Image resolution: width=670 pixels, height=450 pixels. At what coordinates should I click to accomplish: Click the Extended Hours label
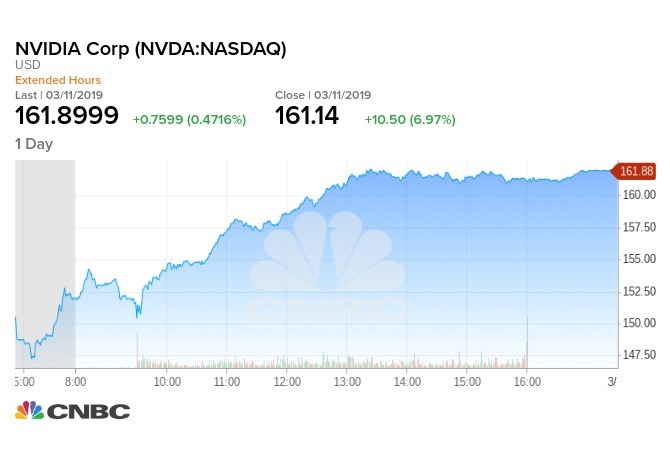click(57, 80)
